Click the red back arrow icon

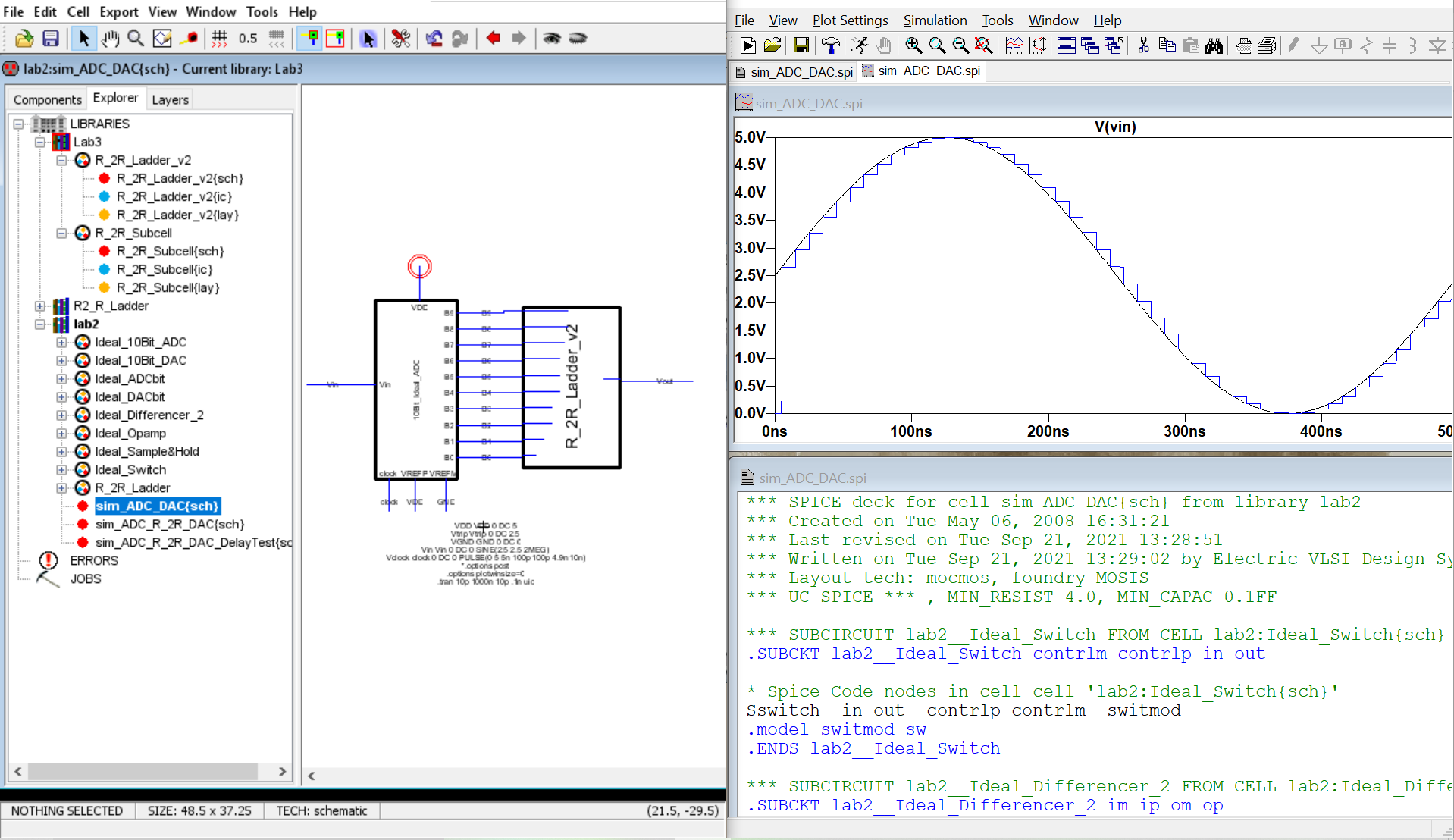(x=493, y=39)
